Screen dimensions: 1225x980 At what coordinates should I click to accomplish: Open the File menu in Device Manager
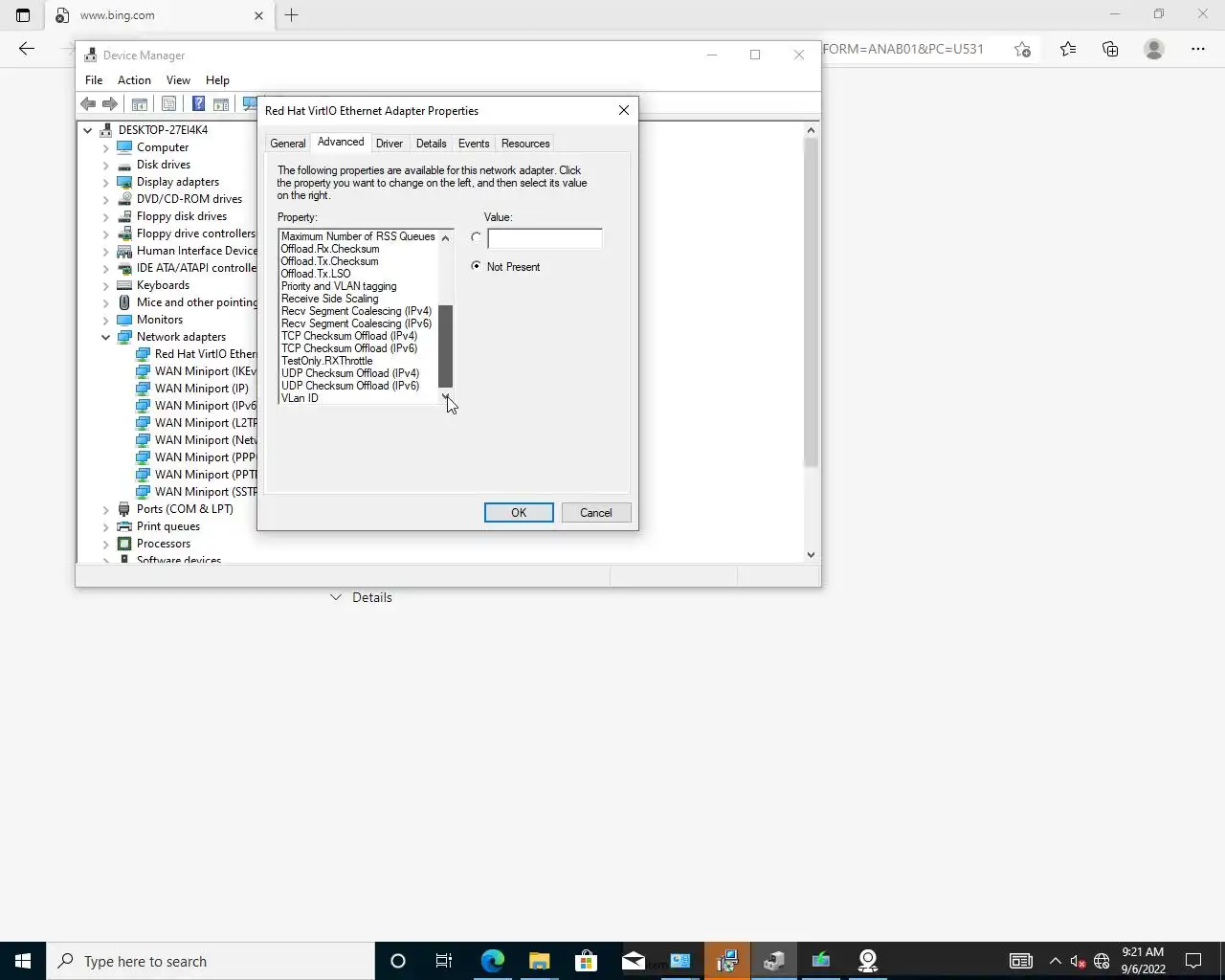[x=94, y=80]
